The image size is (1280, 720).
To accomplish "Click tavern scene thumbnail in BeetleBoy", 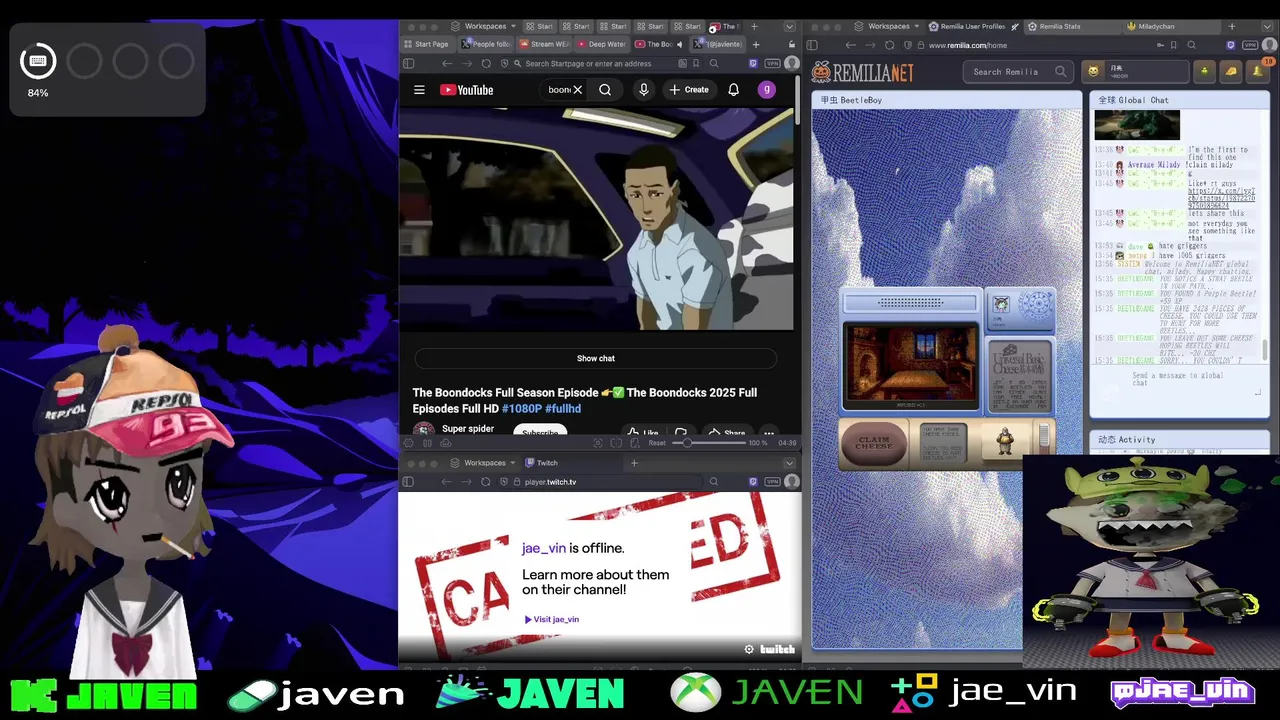I will tap(911, 366).
